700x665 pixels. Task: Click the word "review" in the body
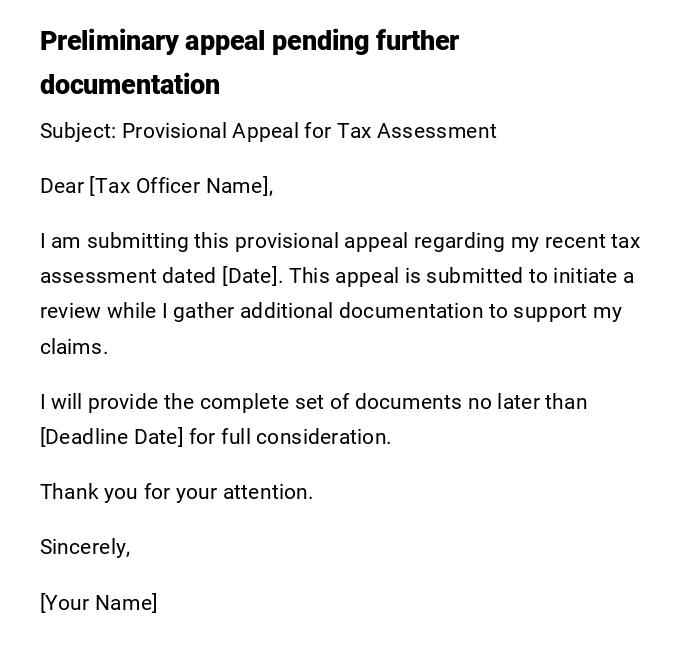pos(71,311)
